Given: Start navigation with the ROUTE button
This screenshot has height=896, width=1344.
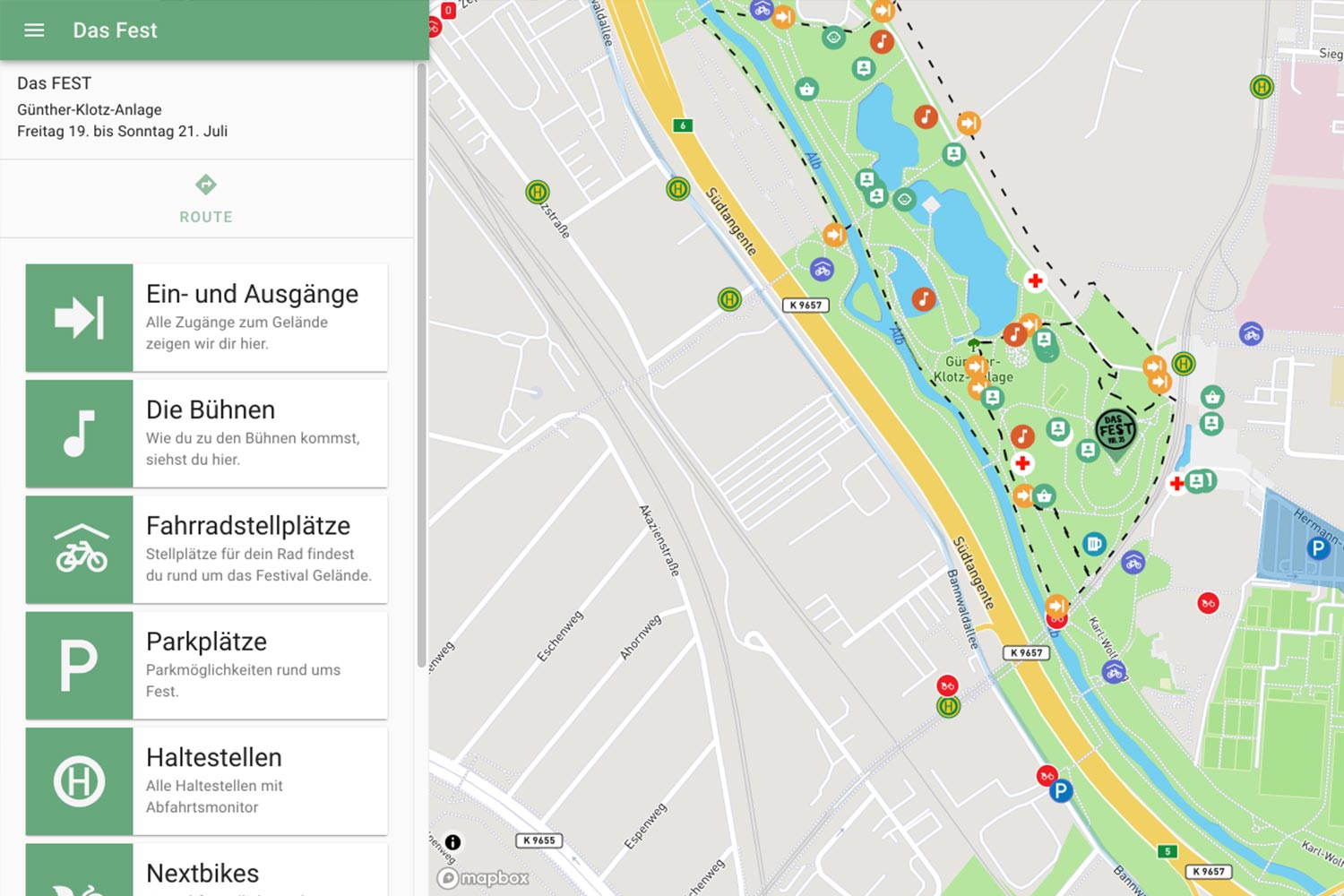Looking at the screenshot, I should pyautogui.click(x=206, y=199).
